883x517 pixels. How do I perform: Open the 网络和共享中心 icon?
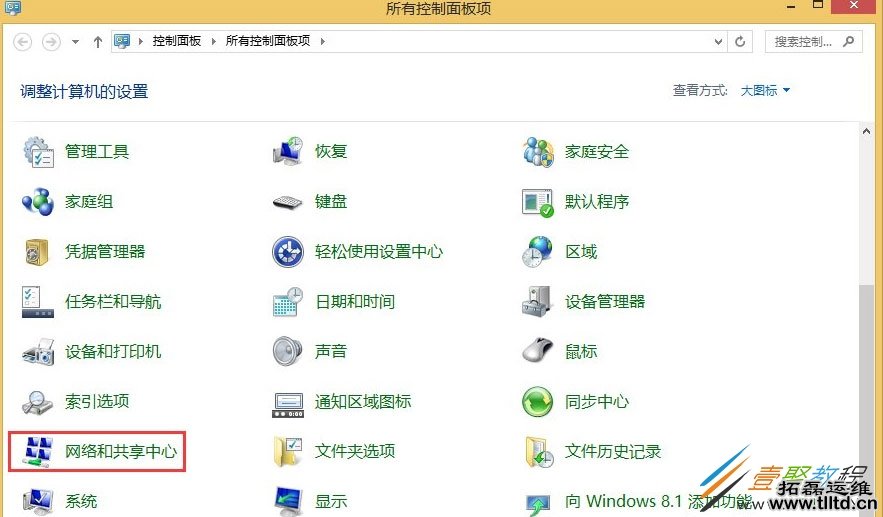point(38,452)
